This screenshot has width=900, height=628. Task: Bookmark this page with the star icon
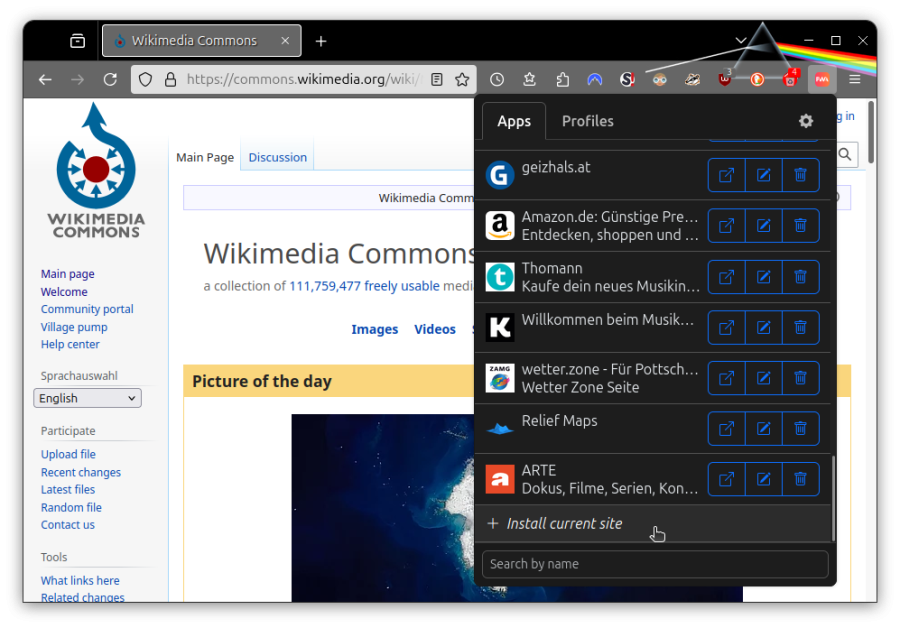point(462,79)
